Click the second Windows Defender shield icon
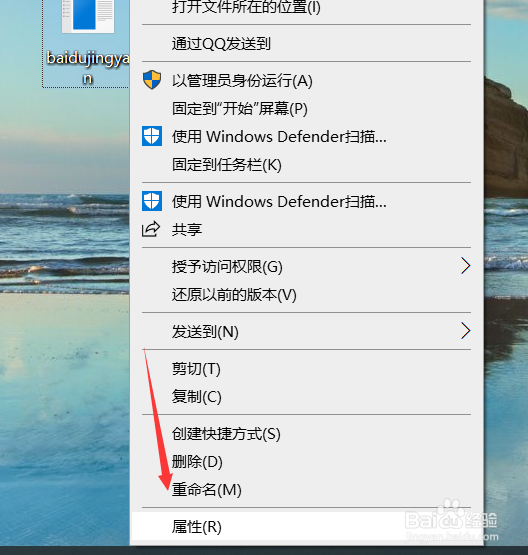Image resolution: width=528 pixels, height=555 pixels. point(152,201)
